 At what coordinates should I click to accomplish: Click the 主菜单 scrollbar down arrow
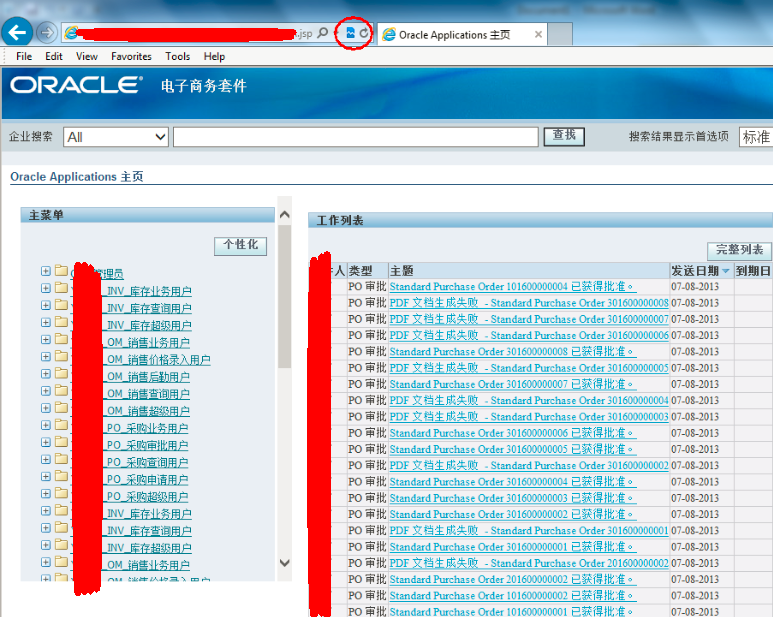pyautogui.click(x=284, y=563)
